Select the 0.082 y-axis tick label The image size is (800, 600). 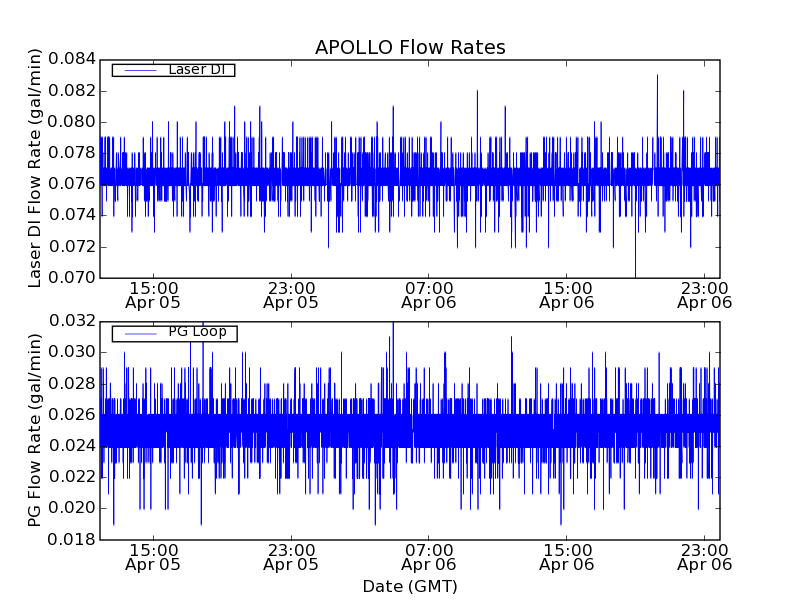pyautogui.click(x=72, y=91)
